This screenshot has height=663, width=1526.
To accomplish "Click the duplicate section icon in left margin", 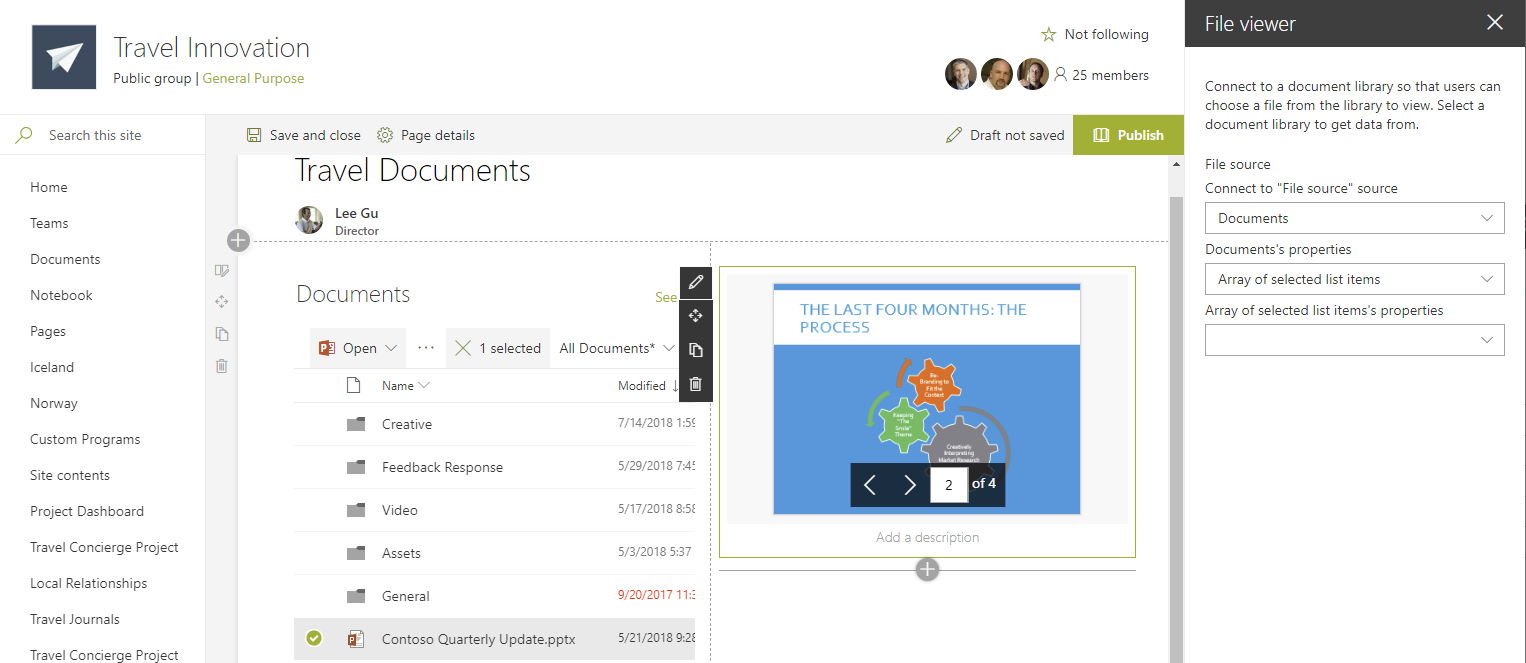I will (221, 333).
